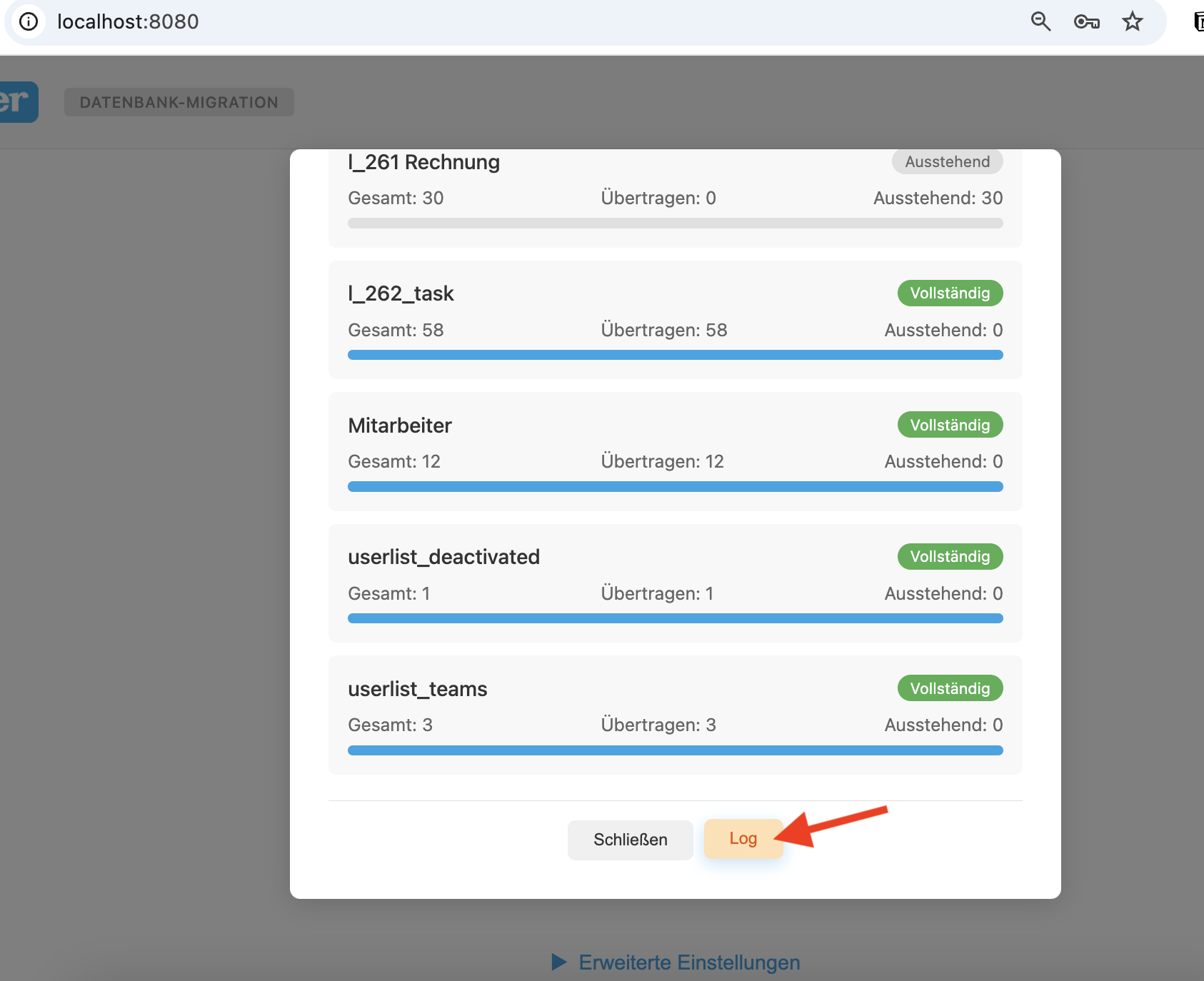The width and height of the screenshot is (1204, 981).
Task: Click the text 'Gesamt: 3'
Action: 391,725
